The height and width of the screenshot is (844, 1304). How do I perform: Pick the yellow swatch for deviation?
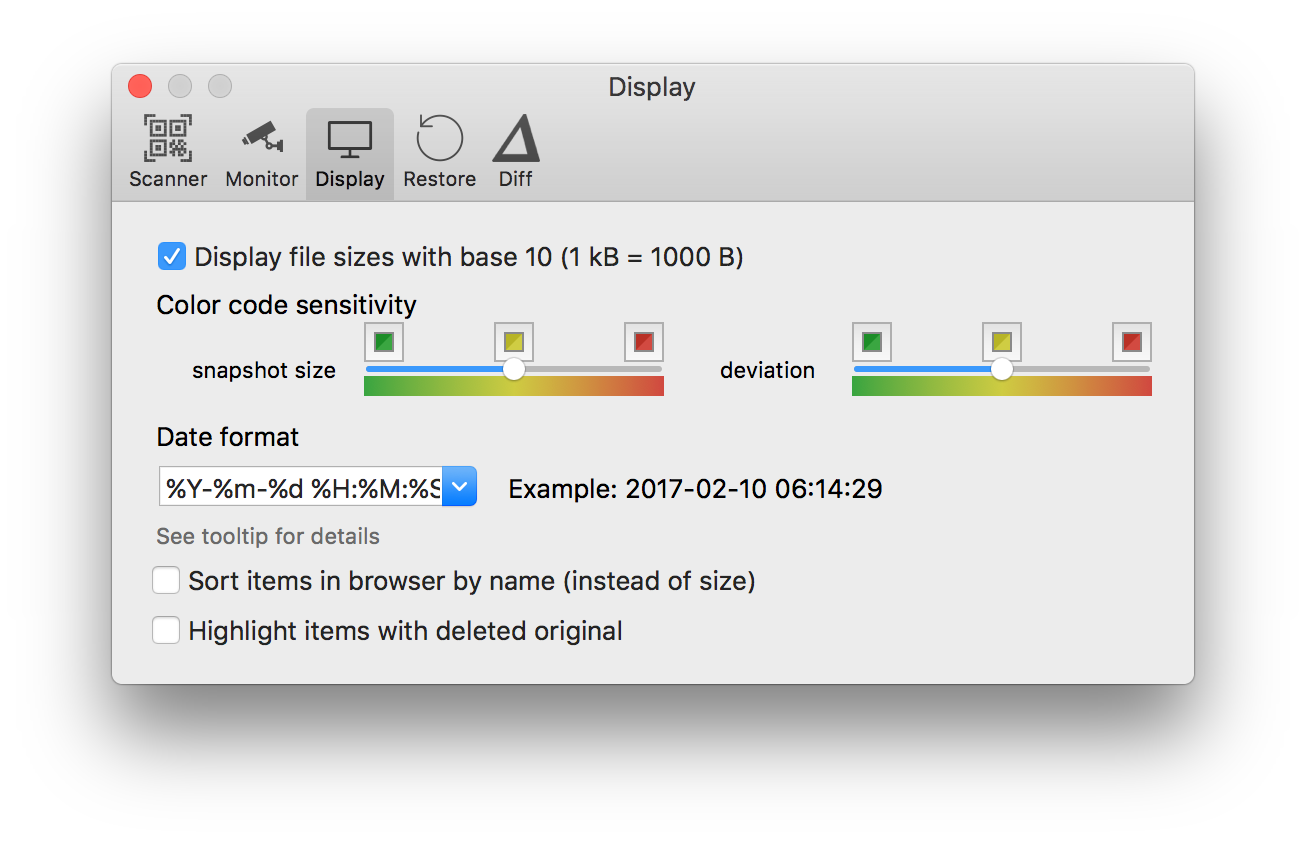pyautogui.click(x=1002, y=342)
